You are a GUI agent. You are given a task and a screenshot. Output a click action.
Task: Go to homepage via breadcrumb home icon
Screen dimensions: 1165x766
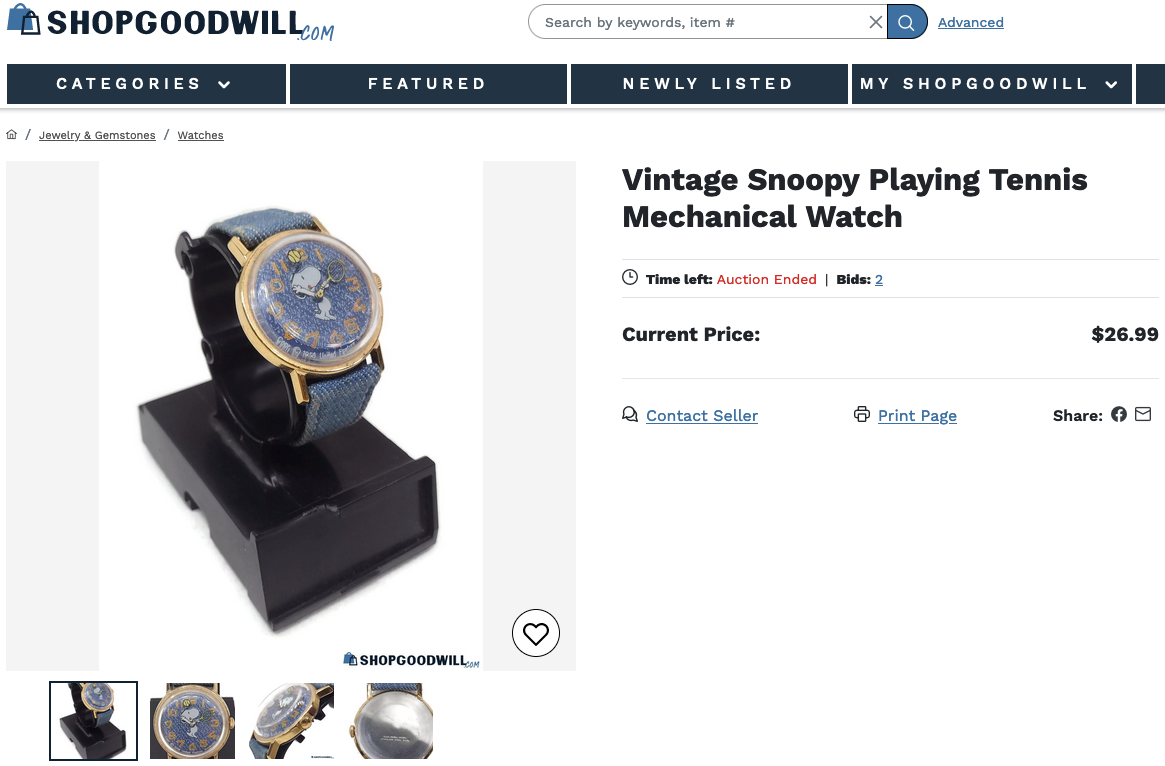11,134
